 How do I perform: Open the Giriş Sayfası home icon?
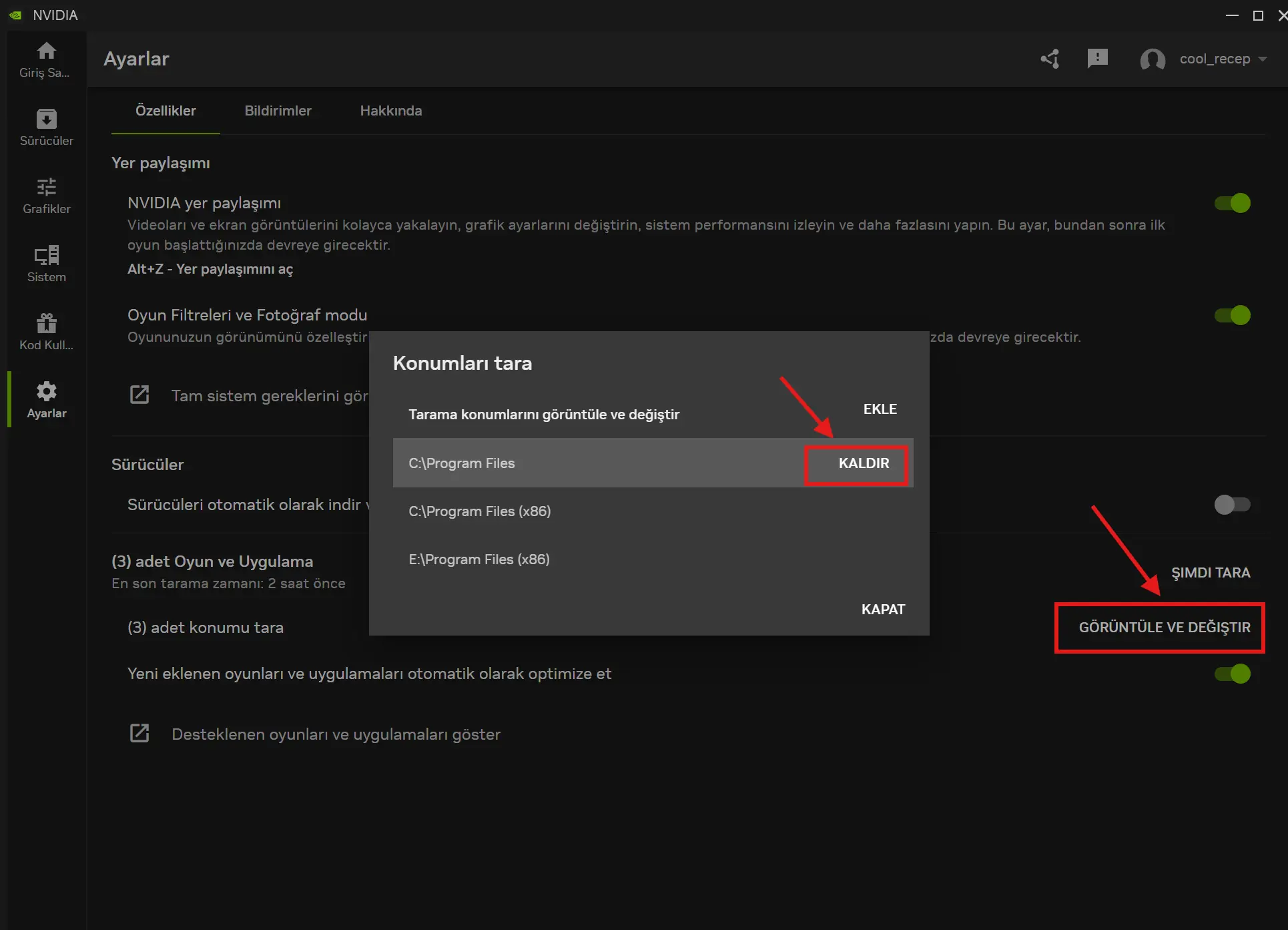point(46,51)
